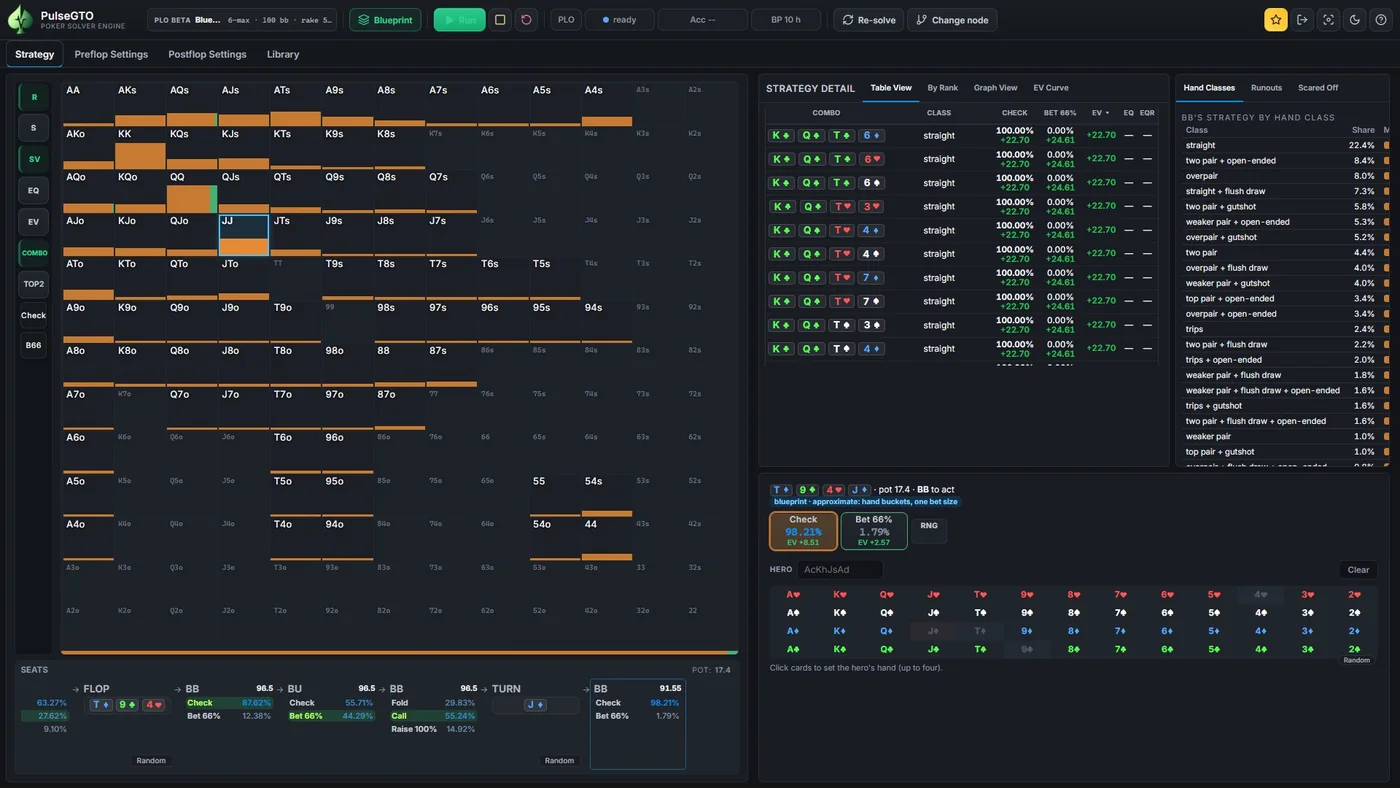This screenshot has width=1400, height=788.
Task: Open the EV Curve tab
Action: [x=1051, y=88]
